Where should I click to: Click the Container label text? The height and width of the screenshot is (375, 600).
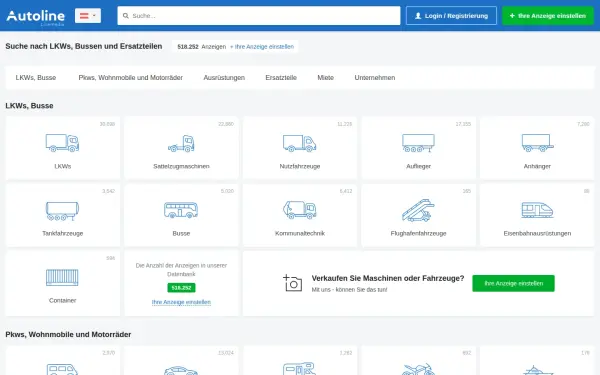coord(62,300)
